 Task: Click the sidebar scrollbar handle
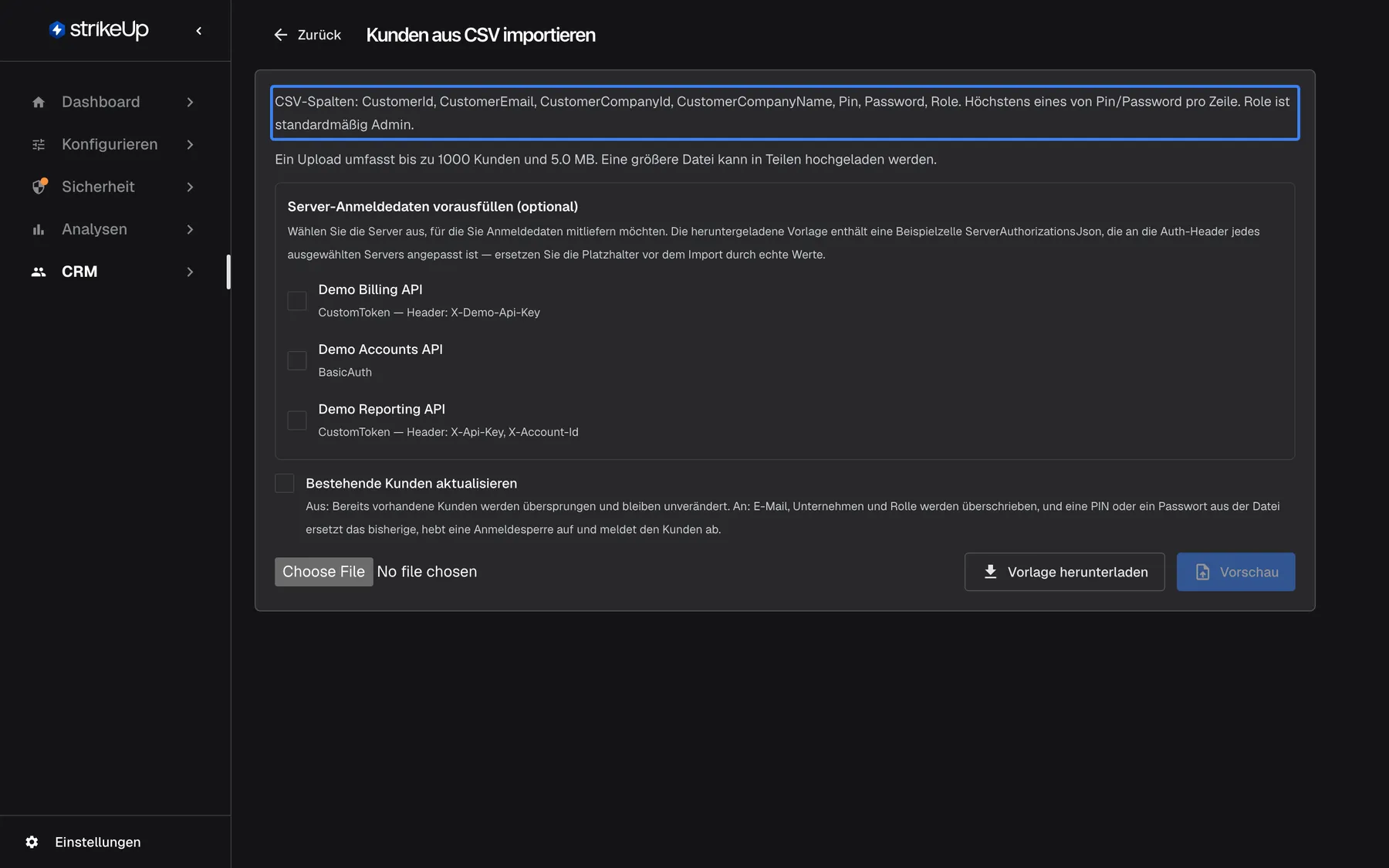(x=228, y=272)
